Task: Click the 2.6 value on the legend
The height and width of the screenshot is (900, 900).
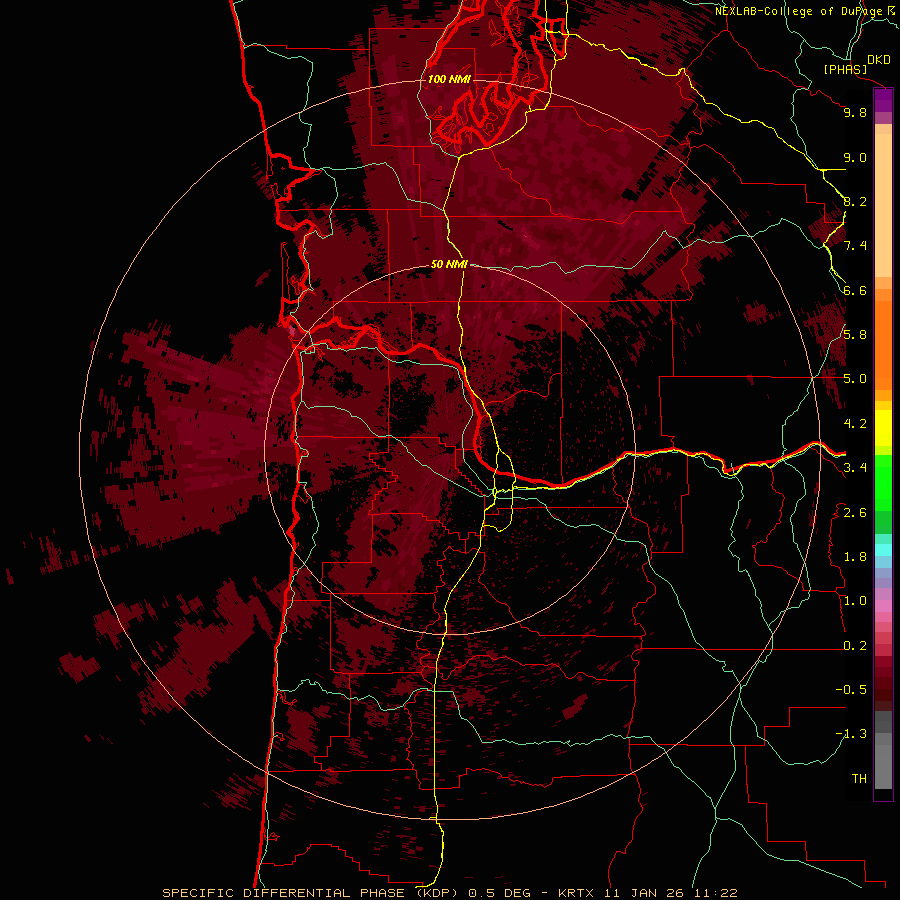Action: click(855, 513)
